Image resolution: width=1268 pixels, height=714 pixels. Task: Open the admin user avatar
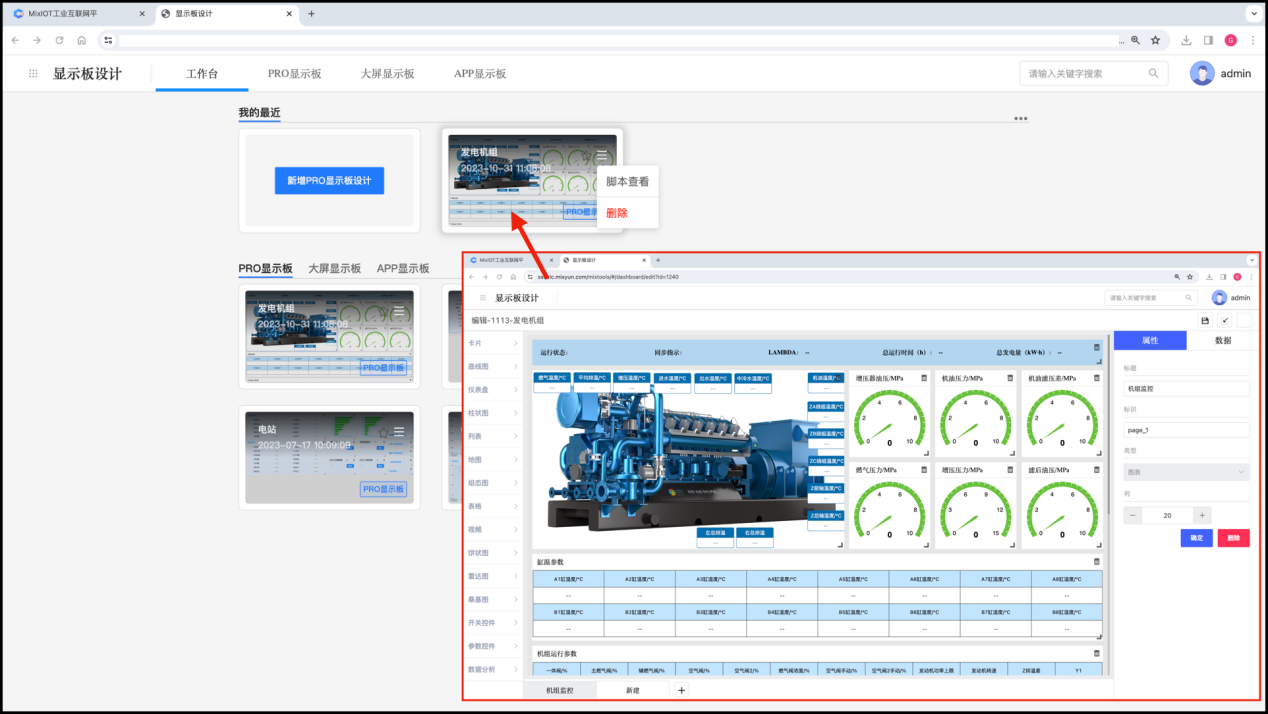(x=1202, y=73)
